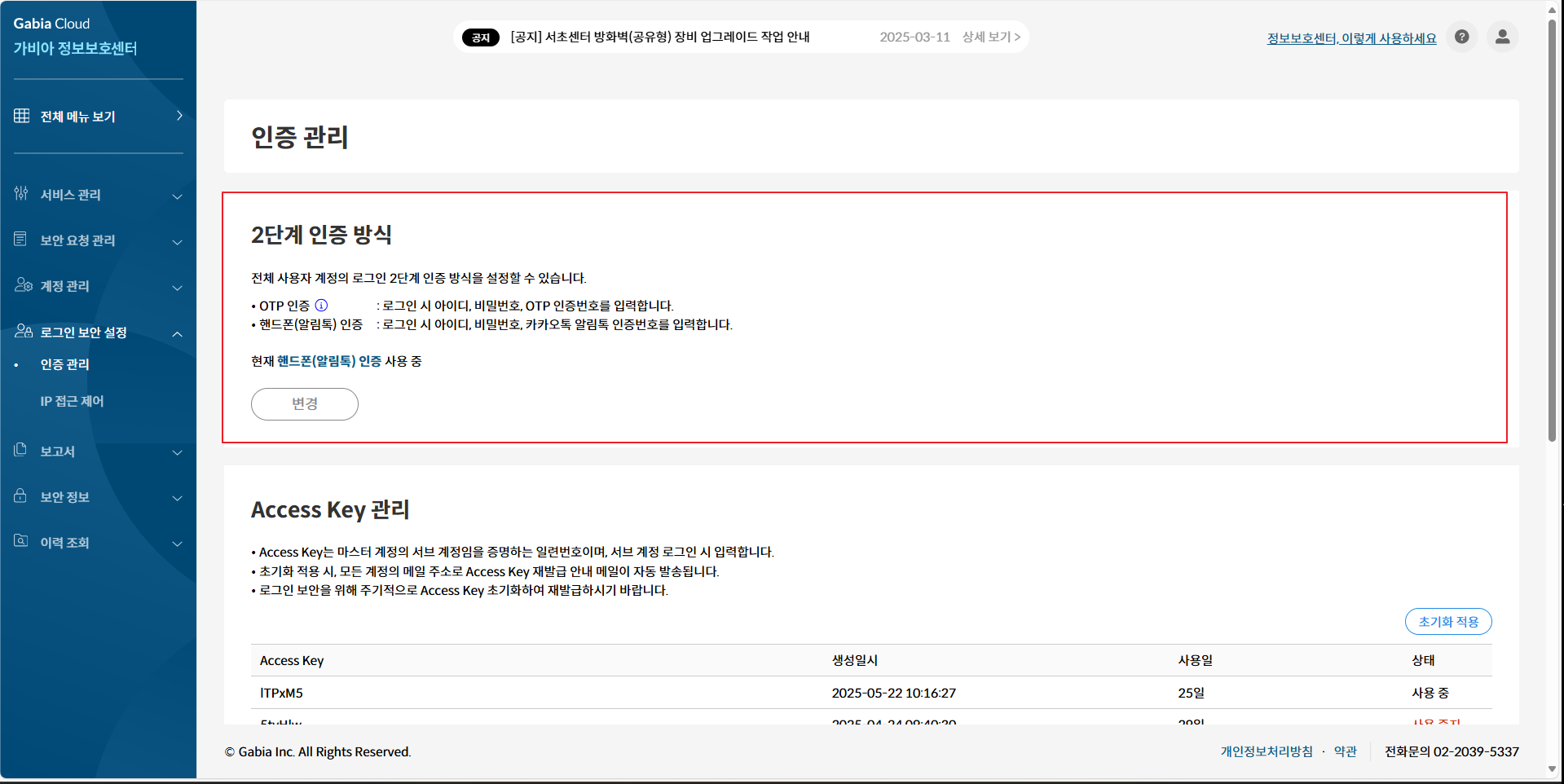Open the 서비스 관리 menu label
This screenshot has height=784, width=1564.
click(71, 195)
